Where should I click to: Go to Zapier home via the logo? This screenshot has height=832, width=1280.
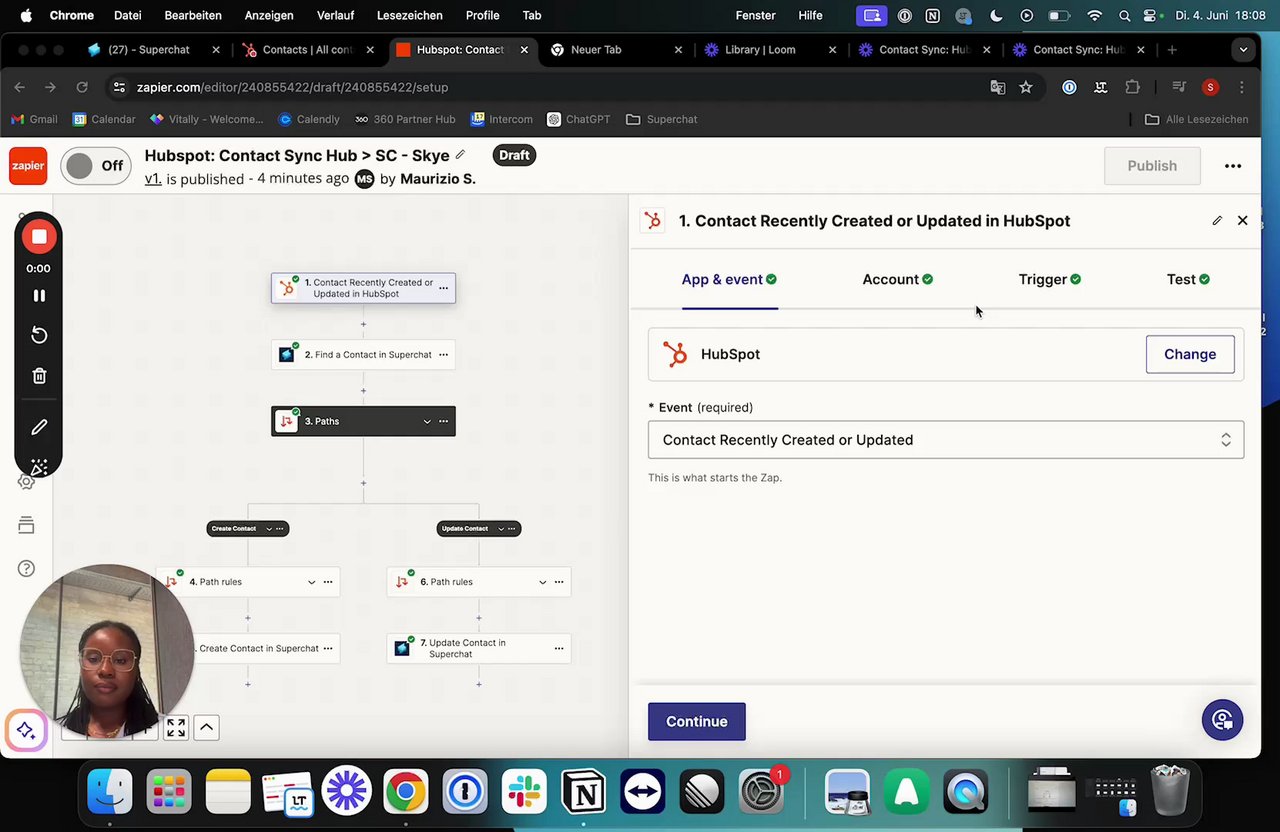(28, 166)
